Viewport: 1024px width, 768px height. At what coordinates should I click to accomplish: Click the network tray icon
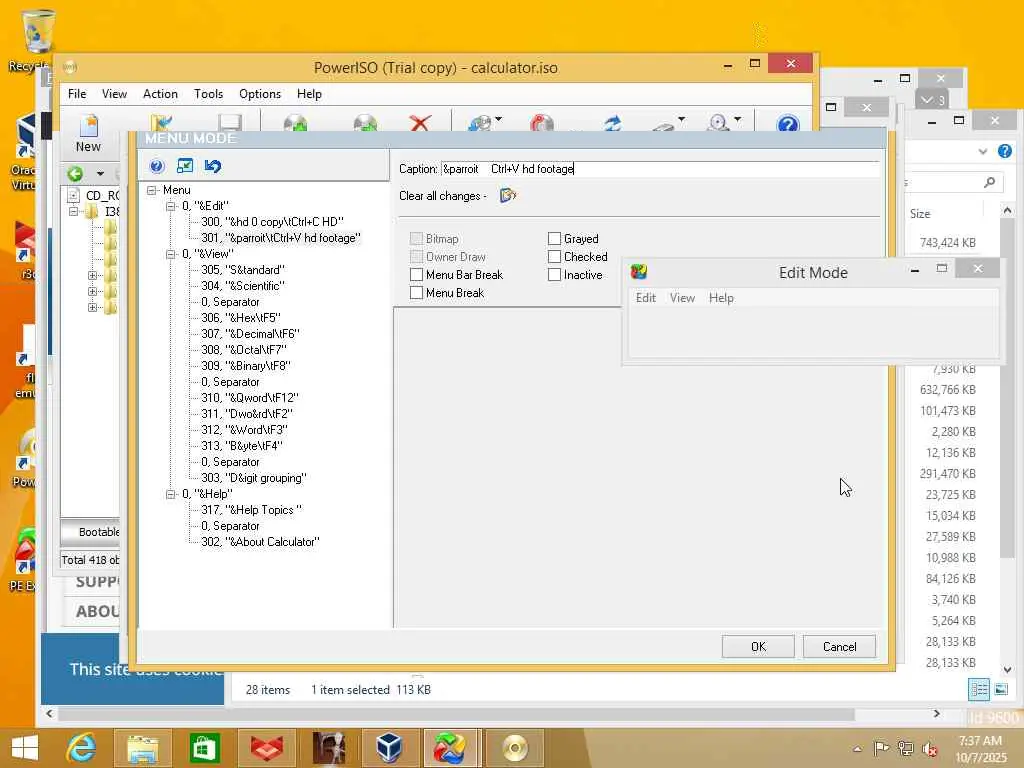coord(905,749)
